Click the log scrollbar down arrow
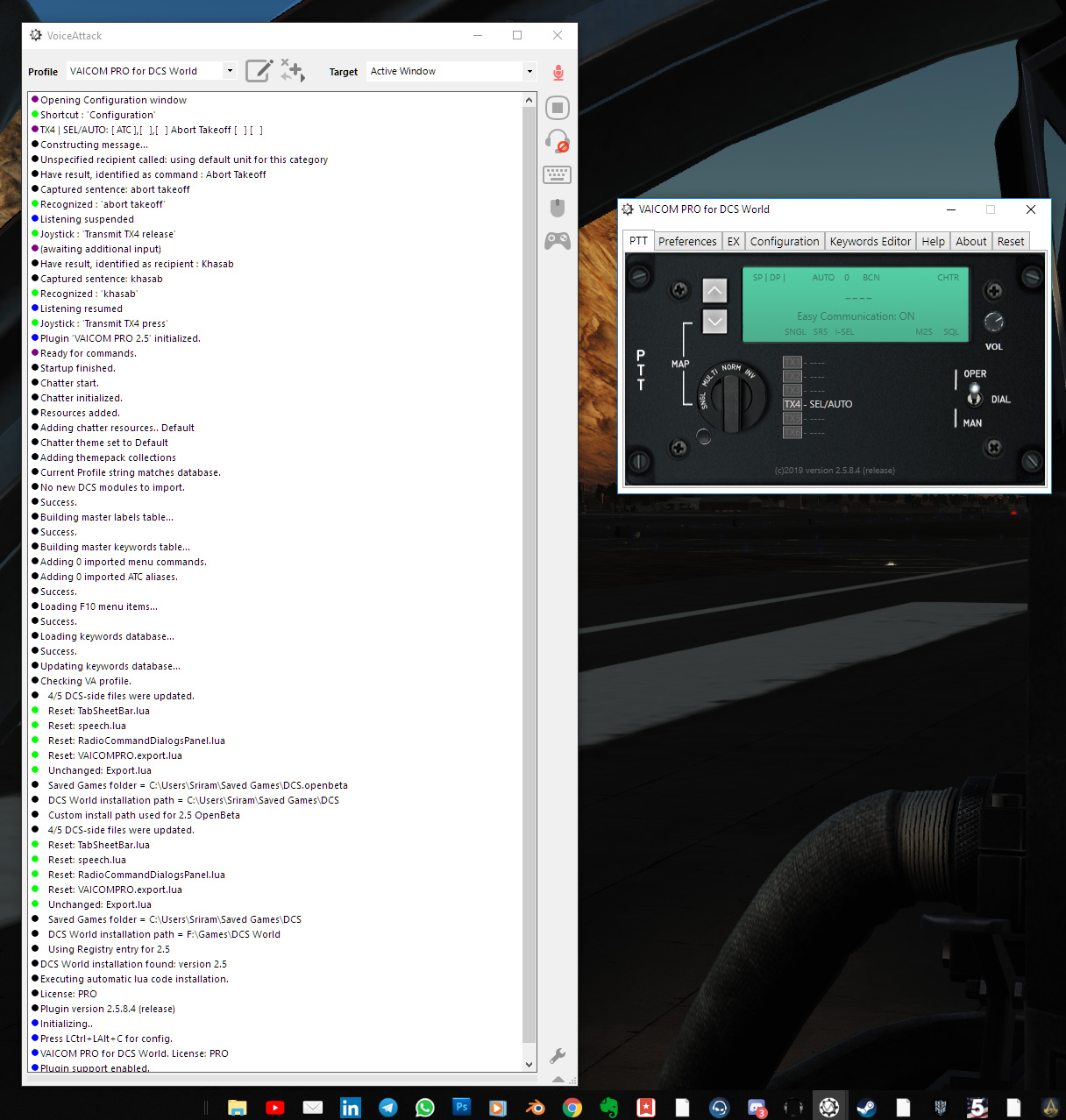Image resolution: width=1066 pixels, height=1120 pixels. 529,1064
